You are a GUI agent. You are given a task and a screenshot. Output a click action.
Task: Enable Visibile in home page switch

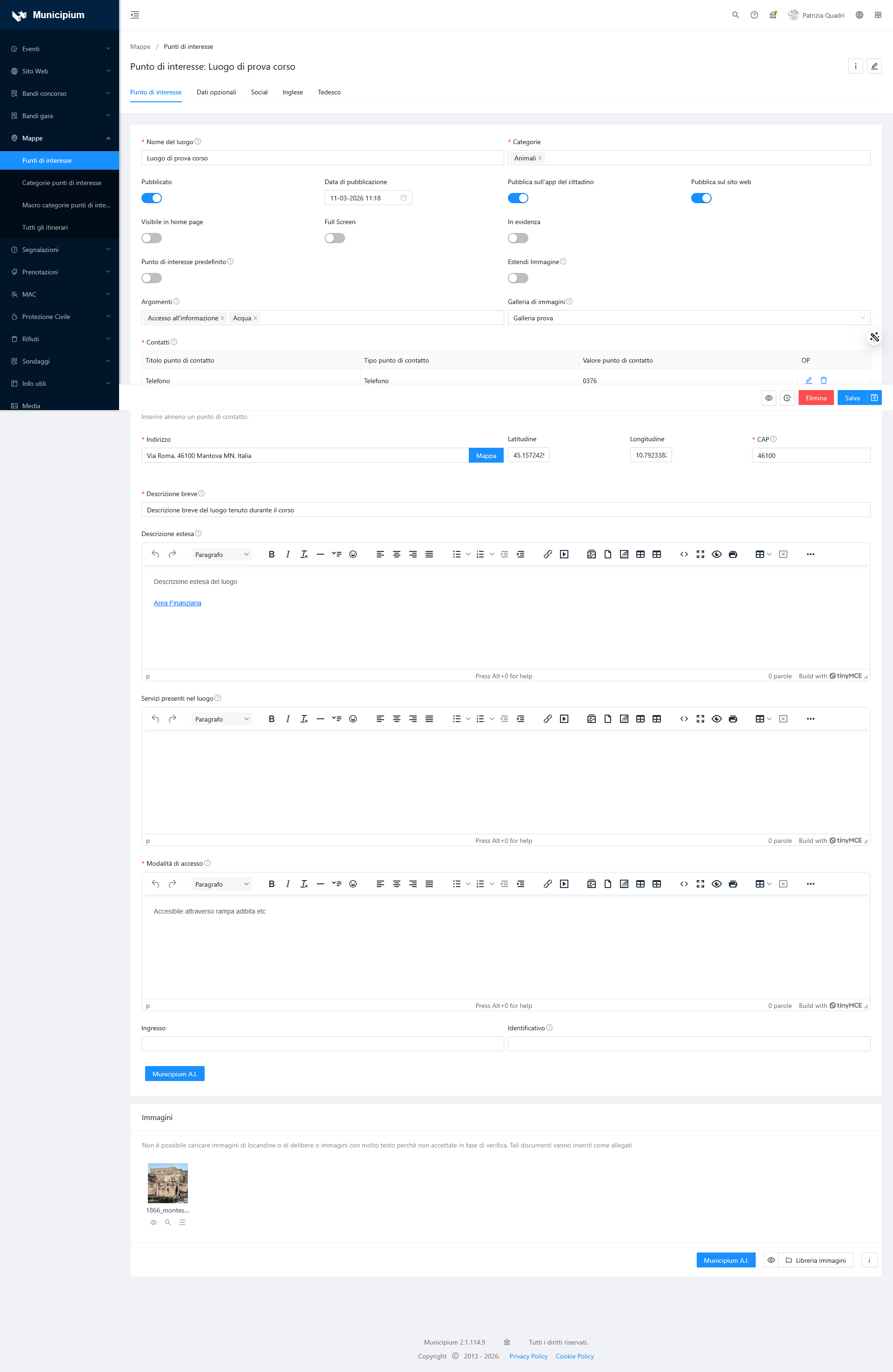(x=152, y=238)
